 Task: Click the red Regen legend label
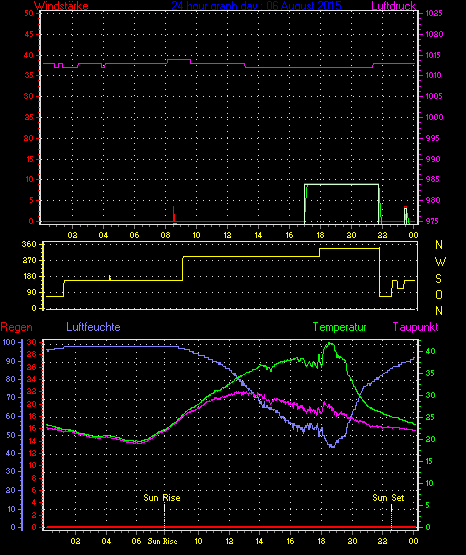(16, 327)
